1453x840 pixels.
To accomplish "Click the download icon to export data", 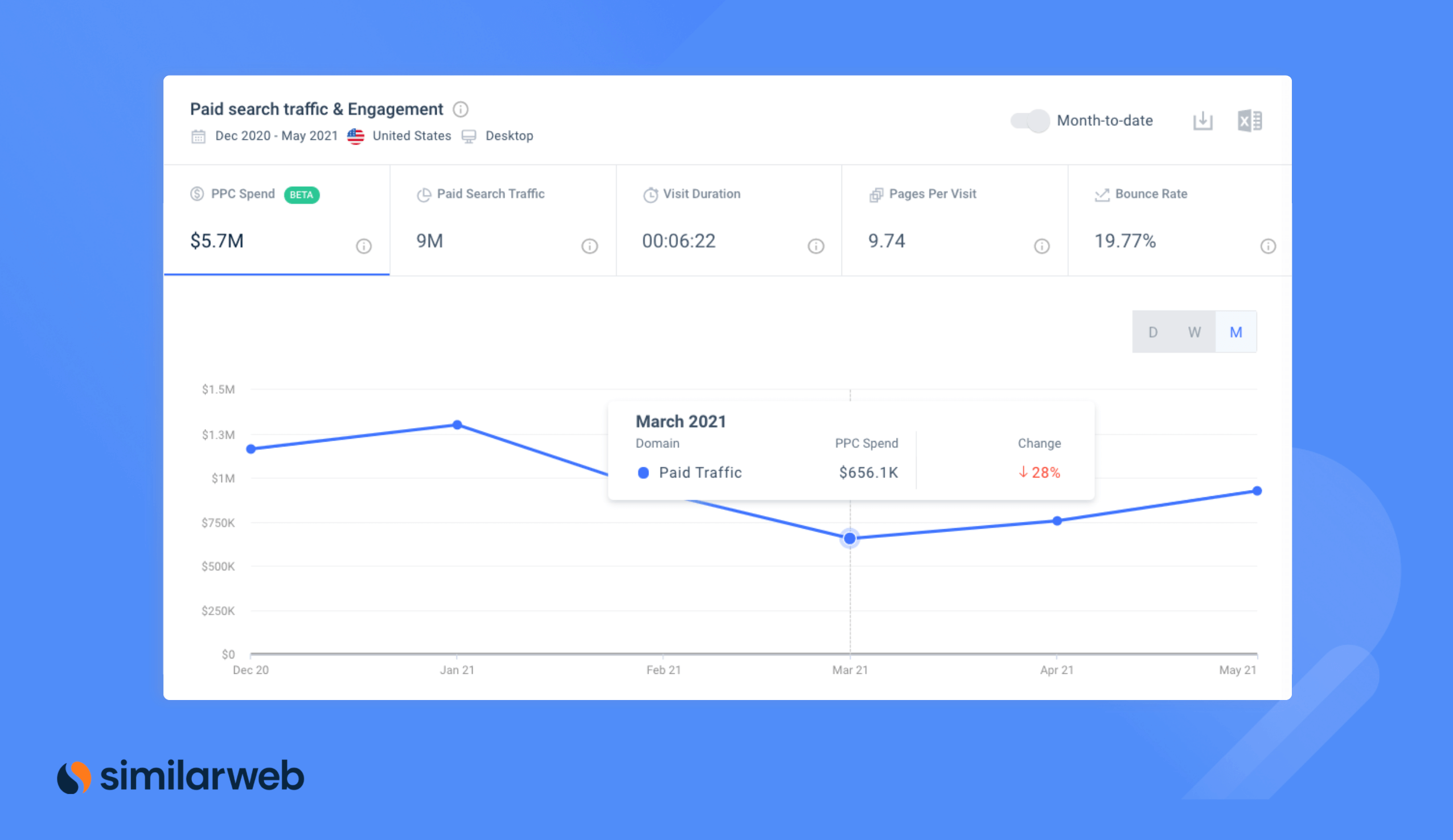I will (1202, 119).
